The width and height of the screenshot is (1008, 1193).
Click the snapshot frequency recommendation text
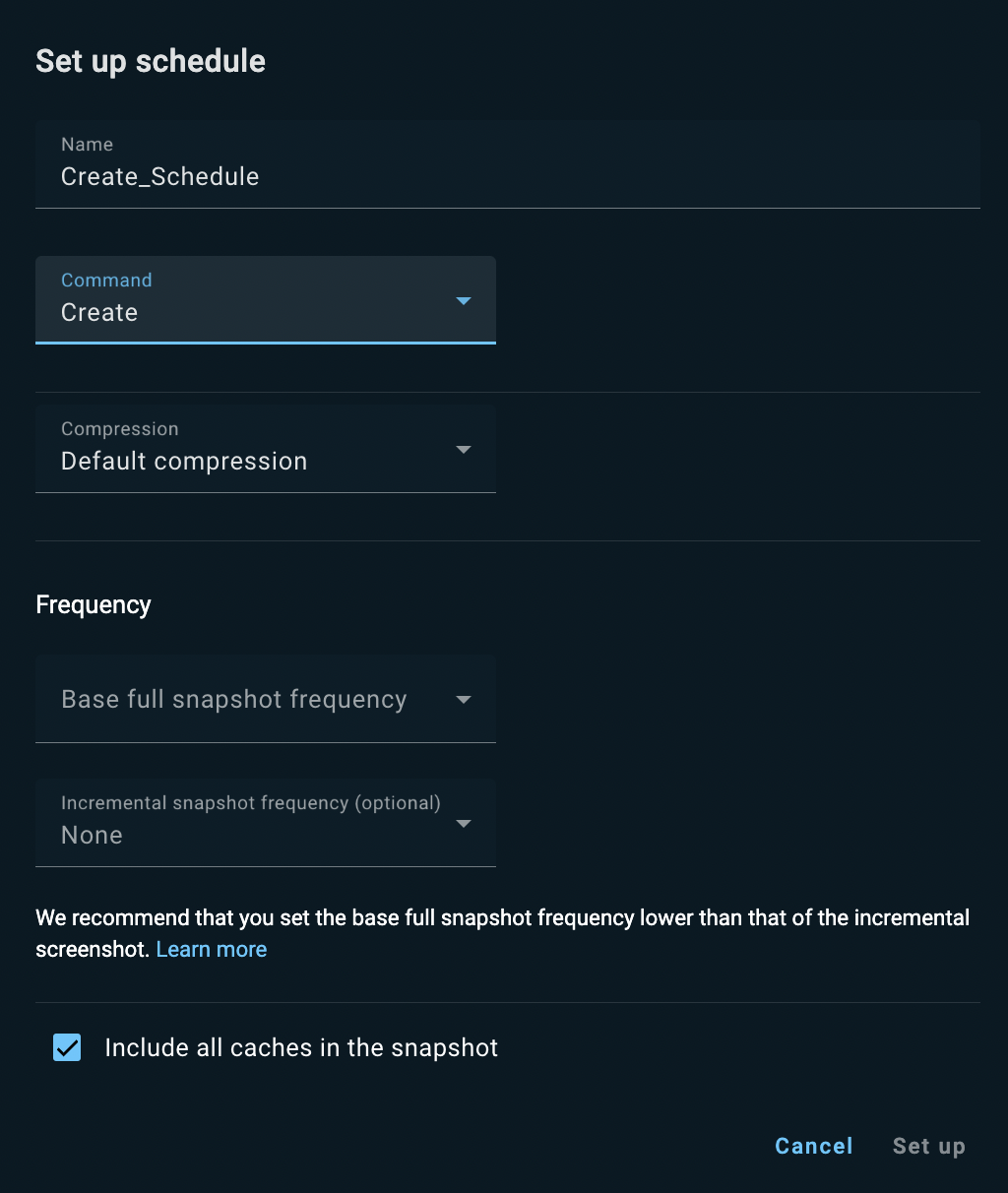[502, 917]
